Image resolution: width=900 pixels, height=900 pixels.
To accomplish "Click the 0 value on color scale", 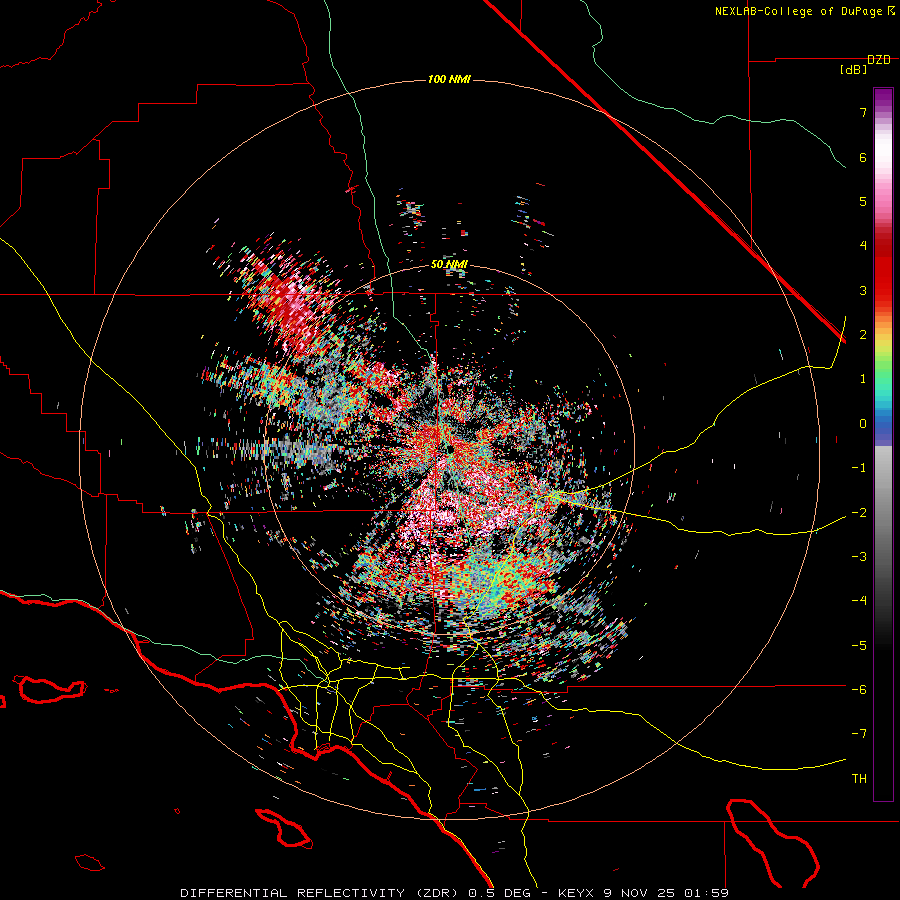I will pyautogui.click(x=863, y=424).
